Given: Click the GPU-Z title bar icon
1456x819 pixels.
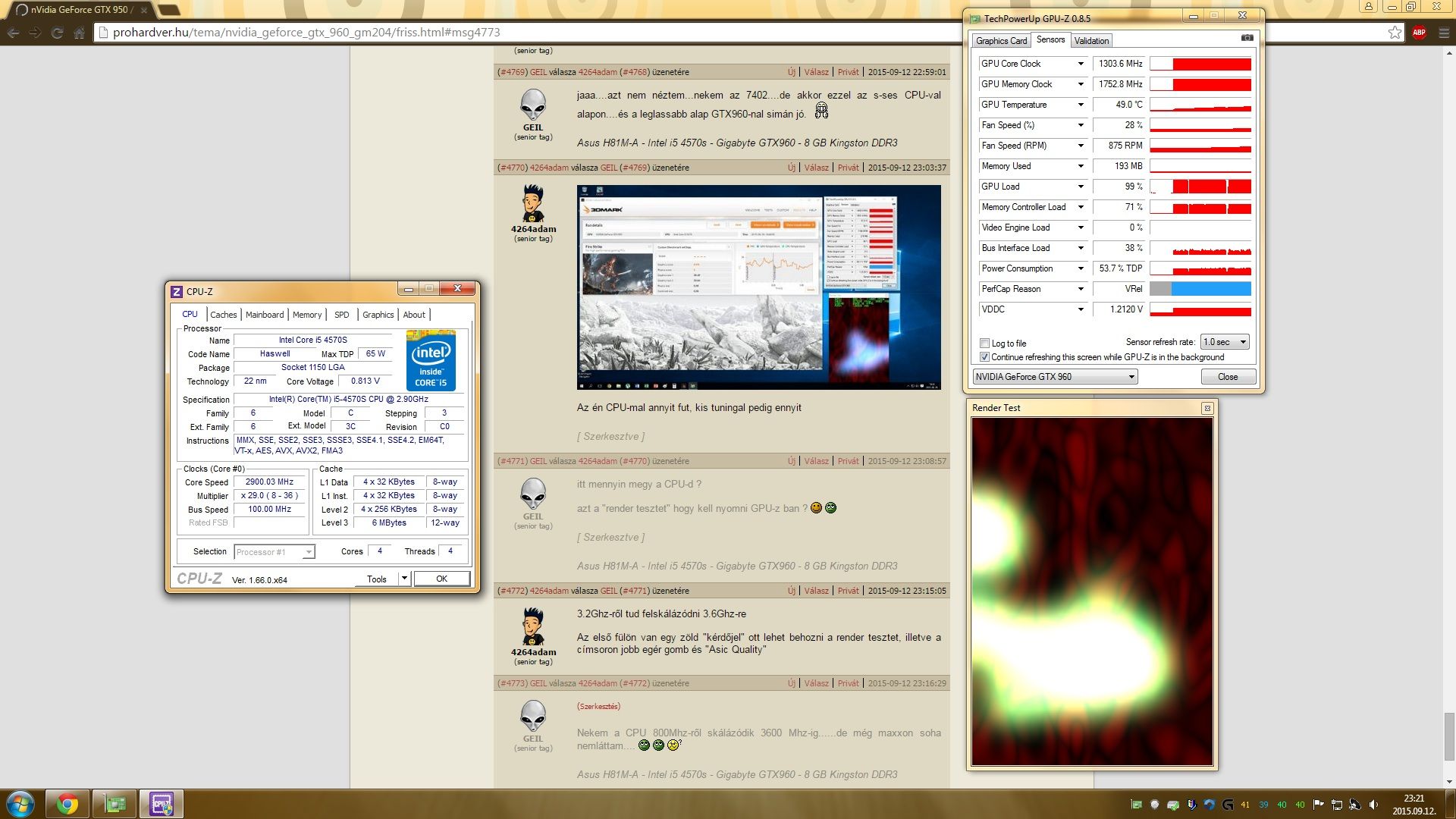Looking at the screenshot, I should pos(975,18).
